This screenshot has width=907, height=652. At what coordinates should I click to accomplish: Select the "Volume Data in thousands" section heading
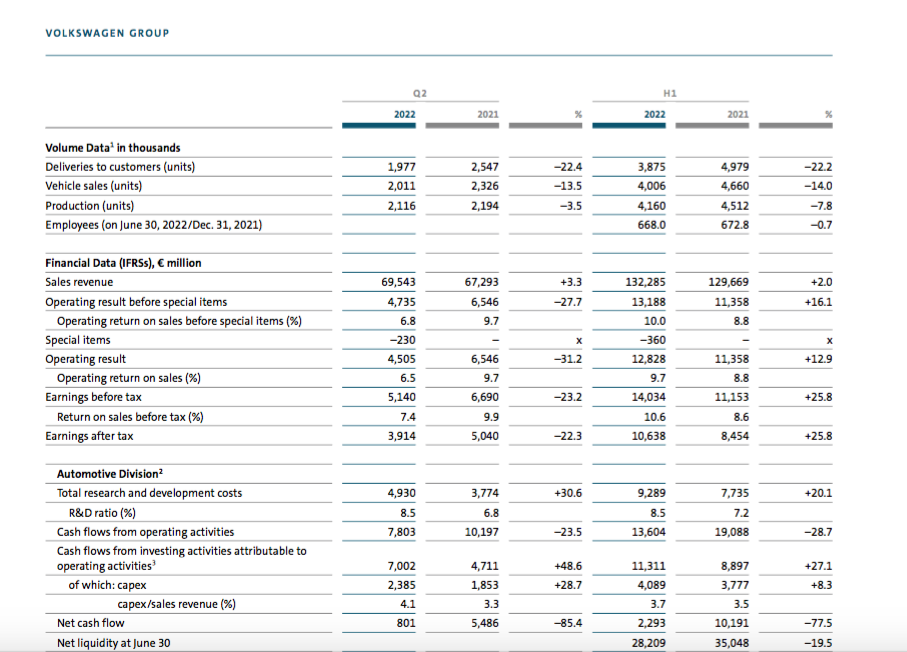[113, 148]
